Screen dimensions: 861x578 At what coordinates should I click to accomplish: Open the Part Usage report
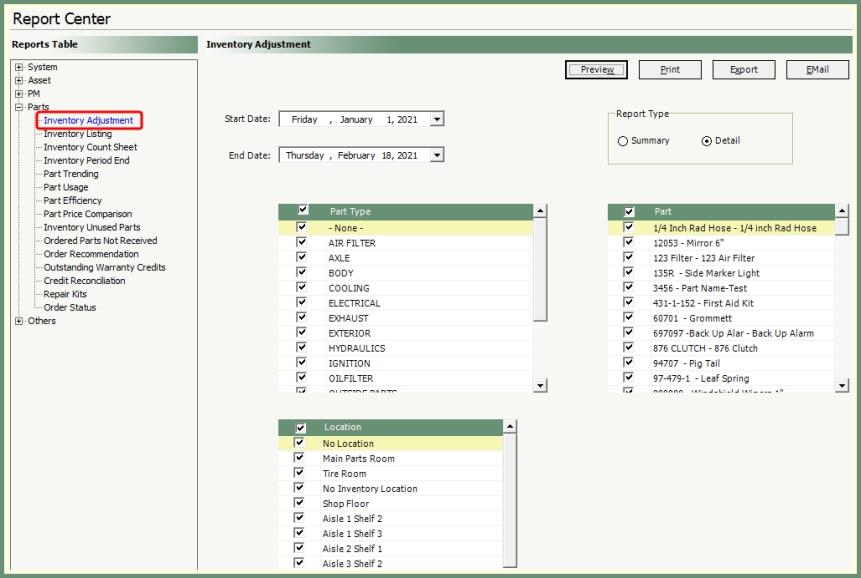click(66, 187)
